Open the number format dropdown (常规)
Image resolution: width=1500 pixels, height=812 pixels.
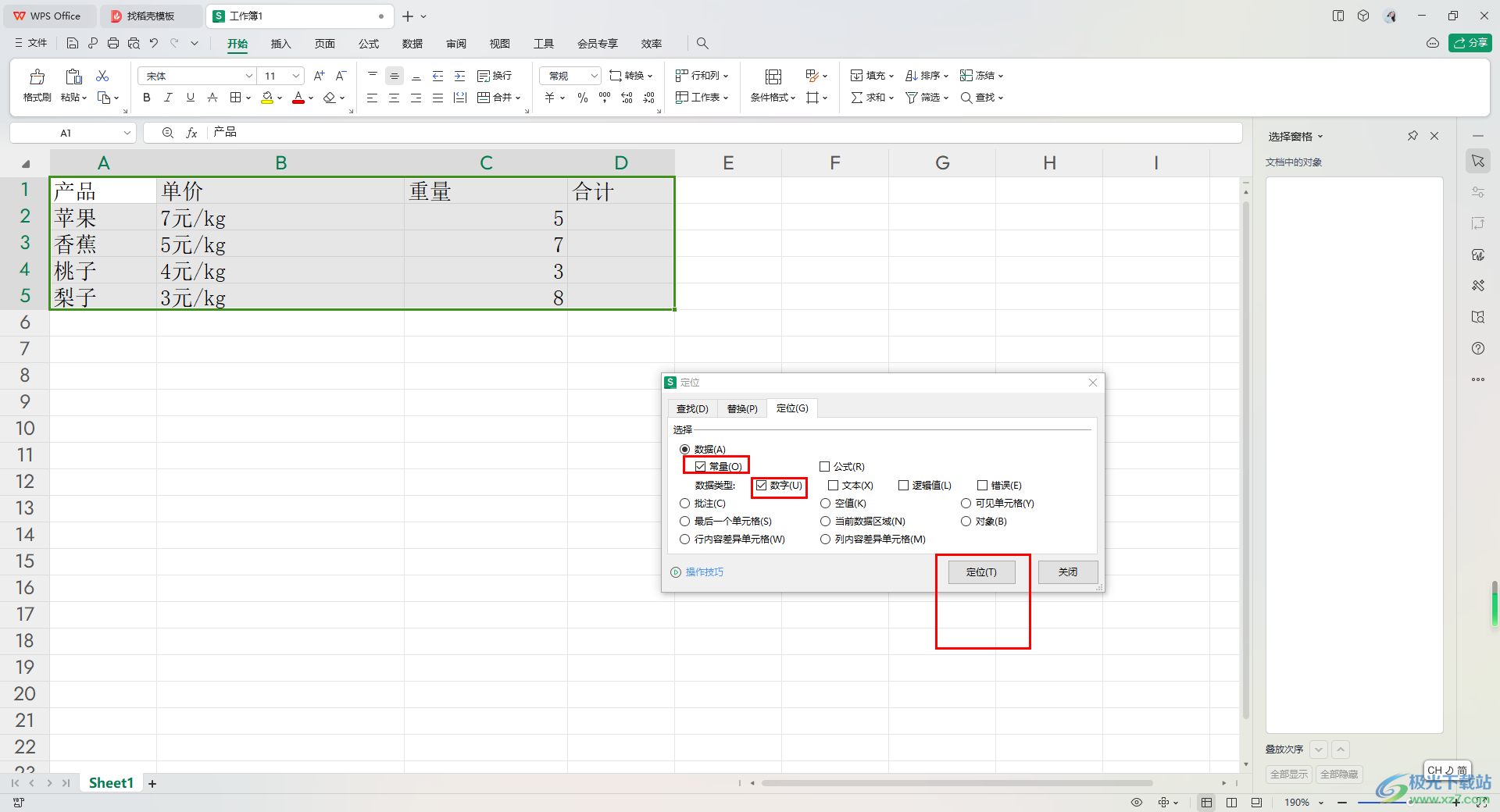(594, 76)
